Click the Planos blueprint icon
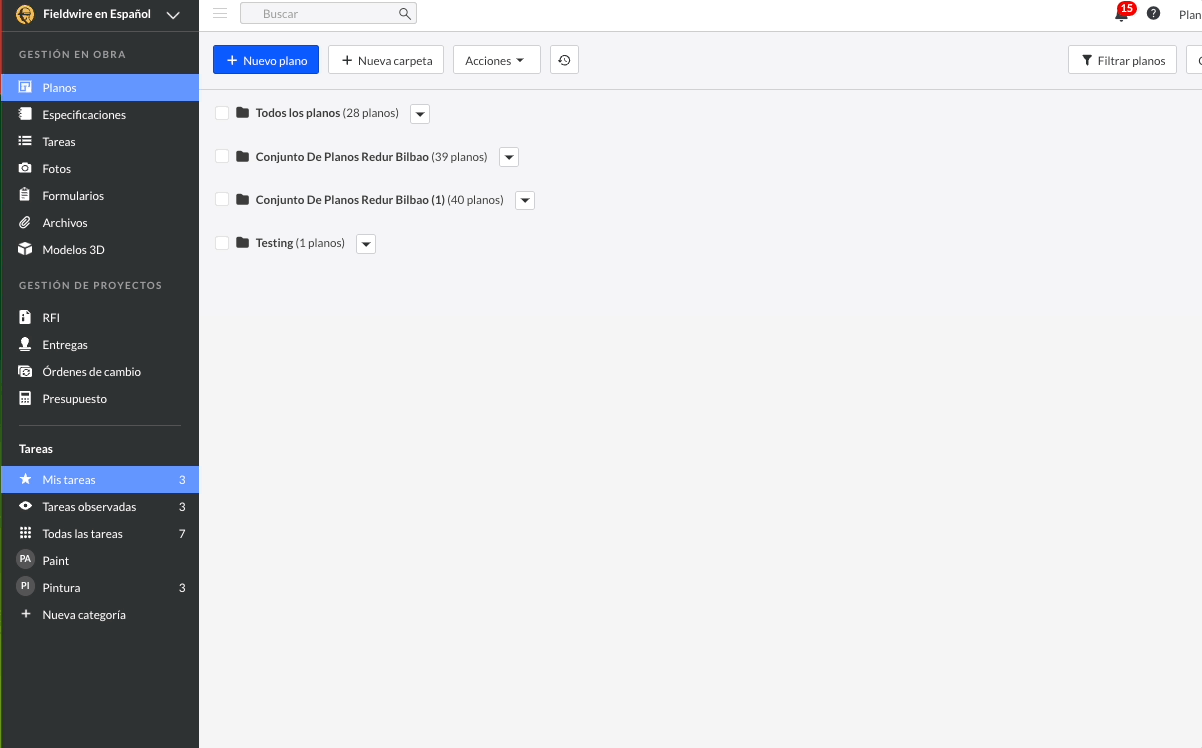This screenshot has width=1202, height=748. 25,87
